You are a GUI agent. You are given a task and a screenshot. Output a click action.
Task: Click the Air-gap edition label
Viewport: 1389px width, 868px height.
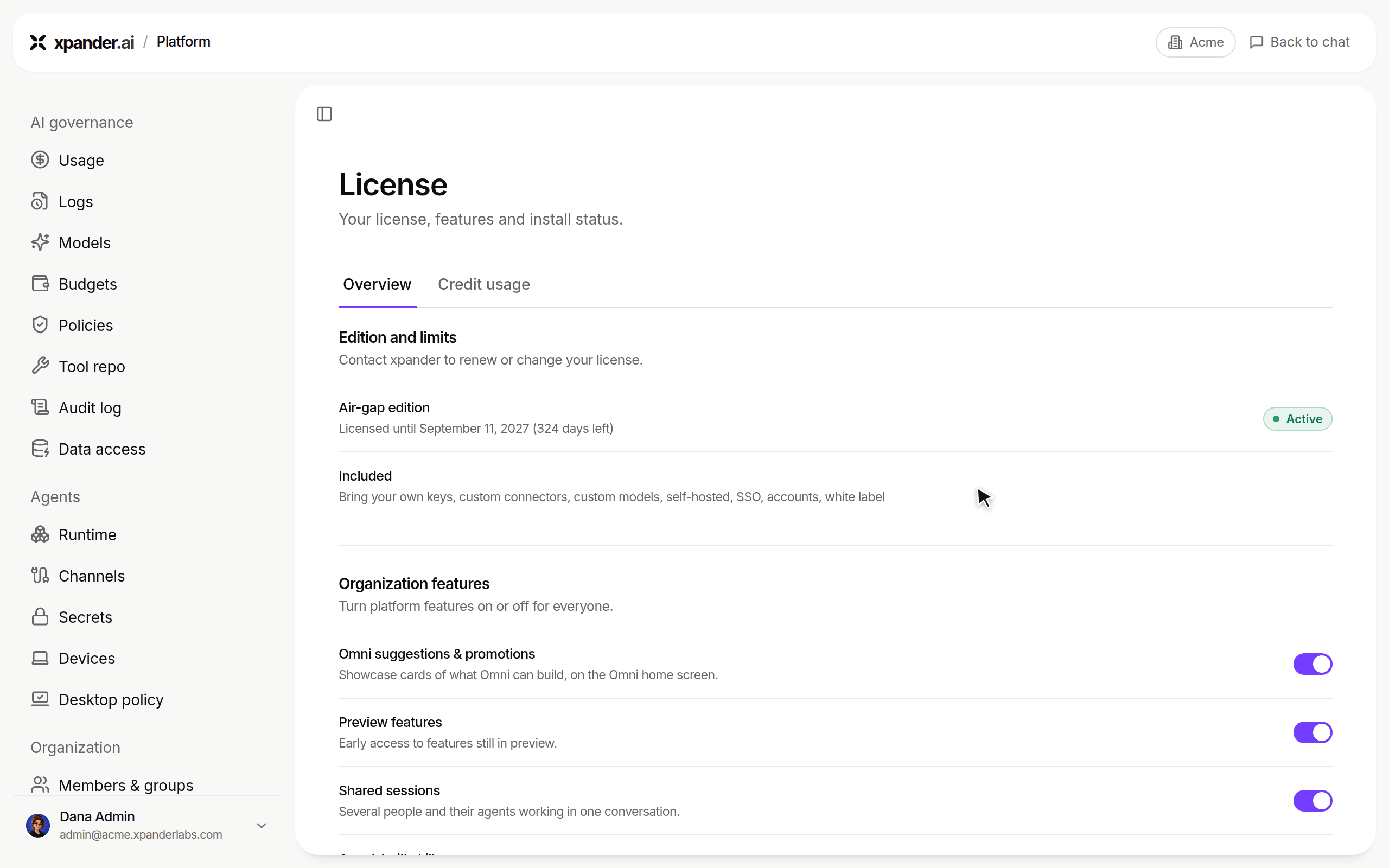[384, 407]
